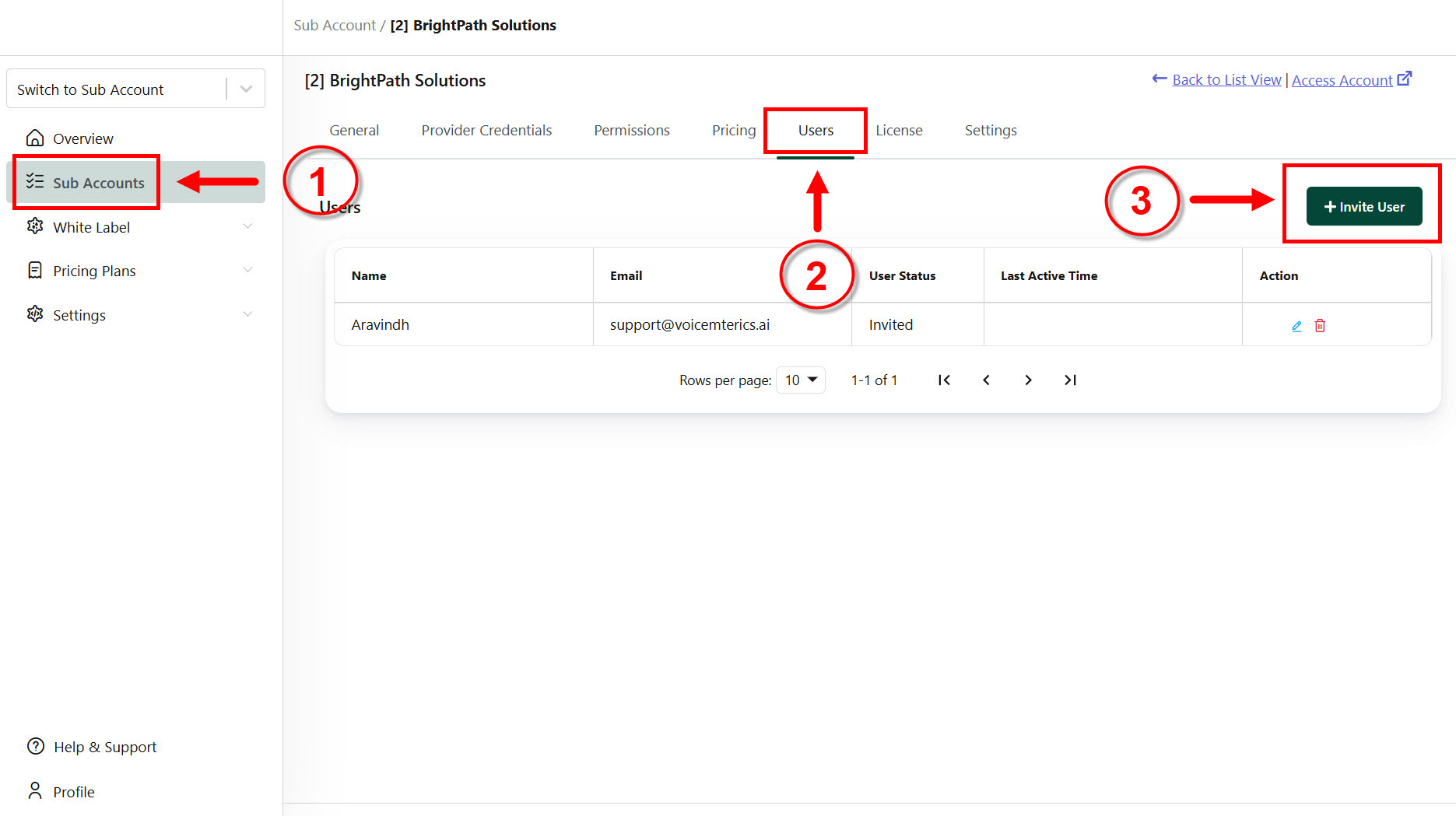
Task: Expand the sidebar Settings menu chevron
Action: click(x=247, y=314)
